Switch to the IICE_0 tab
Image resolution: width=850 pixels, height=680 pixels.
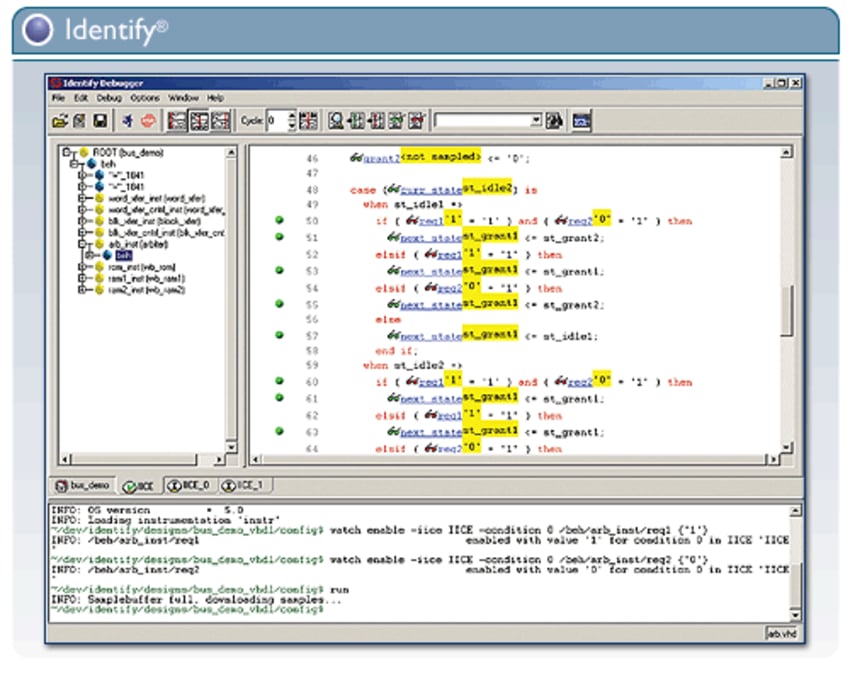tap(190, 485)
